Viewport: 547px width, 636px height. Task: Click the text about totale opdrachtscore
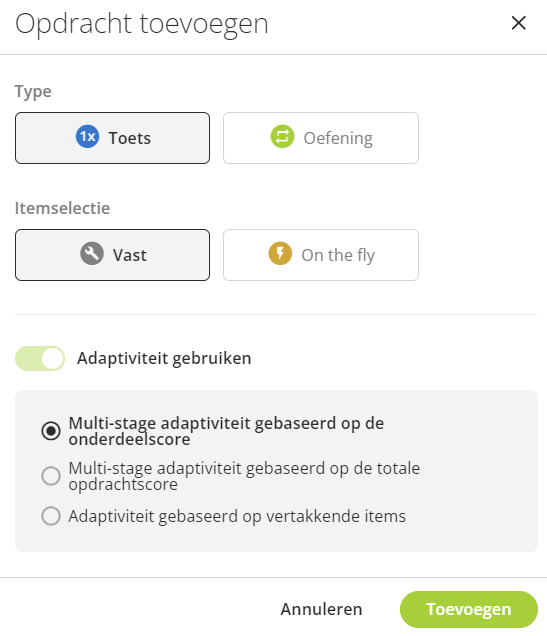coord(244,476)
